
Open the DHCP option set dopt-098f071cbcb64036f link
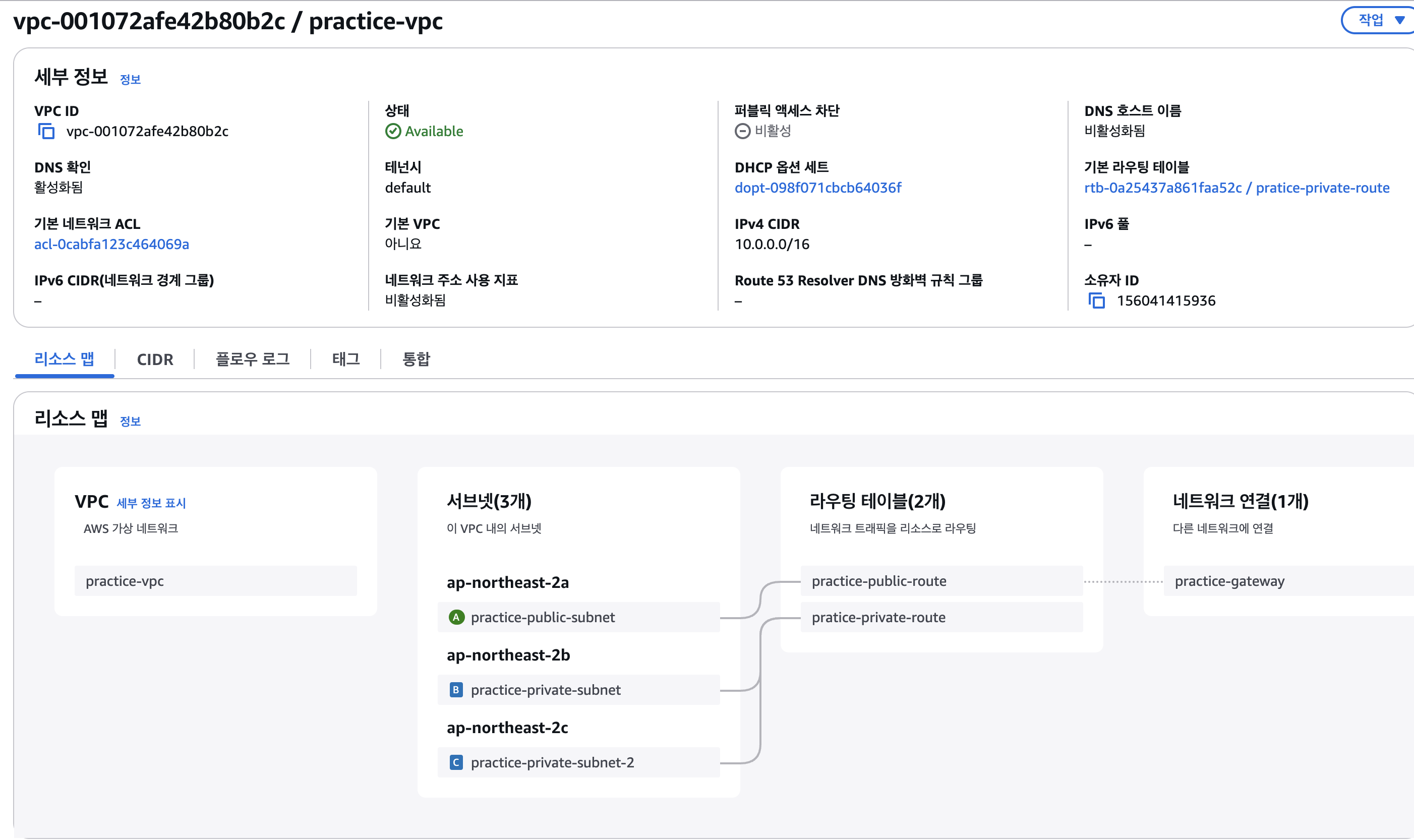817,188
